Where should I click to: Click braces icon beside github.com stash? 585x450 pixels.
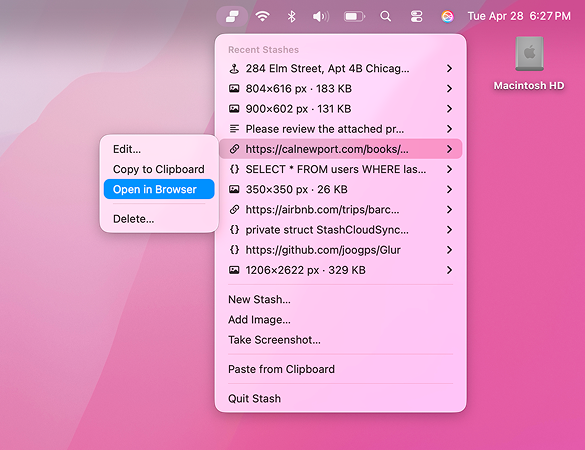[x=234, y=250]
